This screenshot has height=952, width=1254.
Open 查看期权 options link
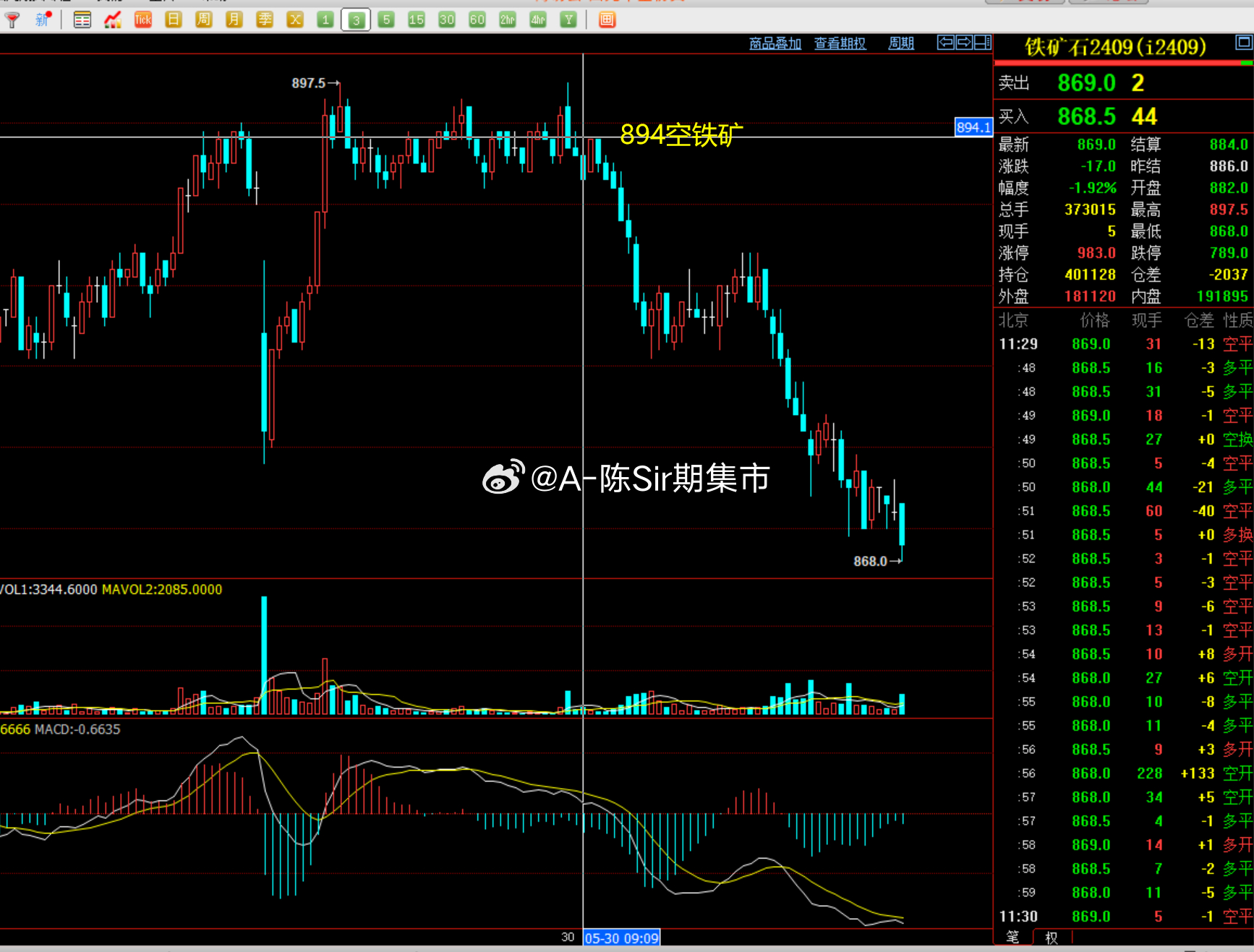click(x=840, y=43)
